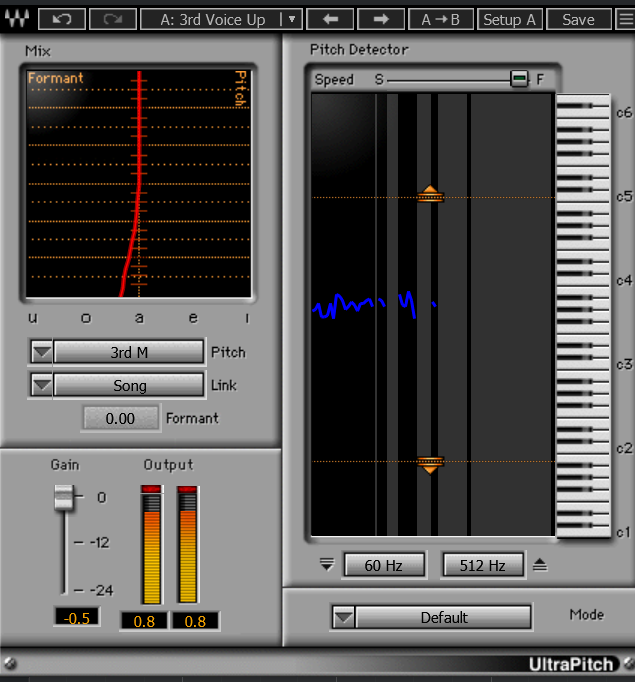635x682 pixels.
Task: Switch setup with the Setup A button
Action: (x=510, y=19)
